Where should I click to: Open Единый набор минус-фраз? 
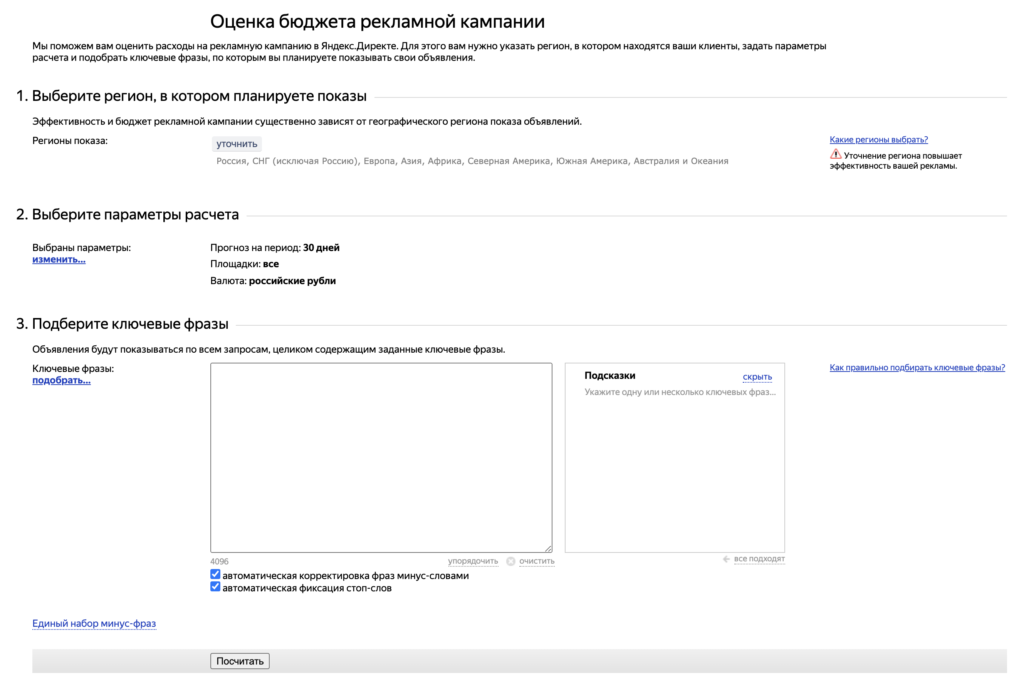(94, 624)
